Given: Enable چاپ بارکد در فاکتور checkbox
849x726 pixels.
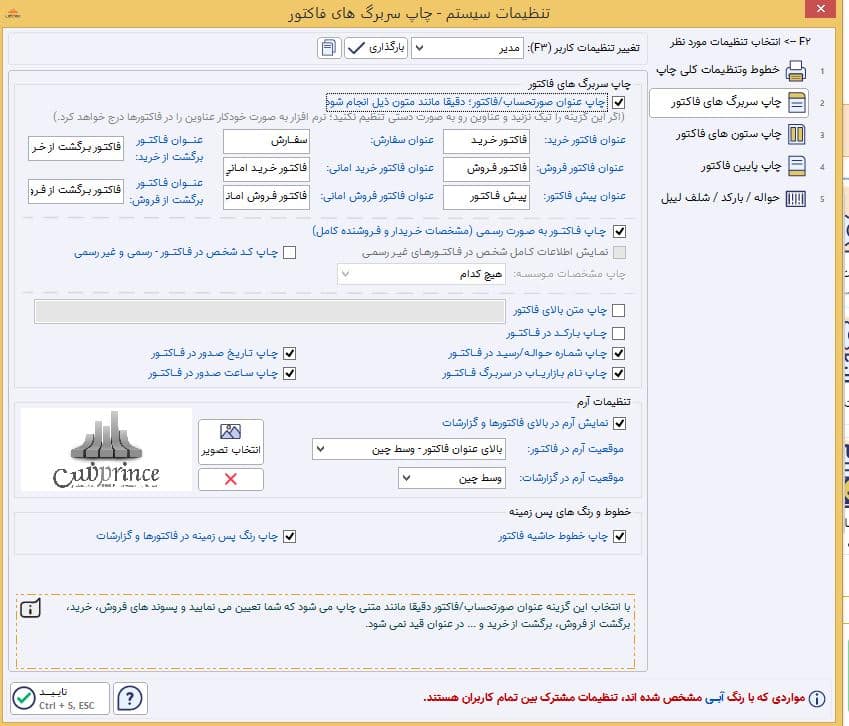Looking at the screenshot, I should point(618,333).
